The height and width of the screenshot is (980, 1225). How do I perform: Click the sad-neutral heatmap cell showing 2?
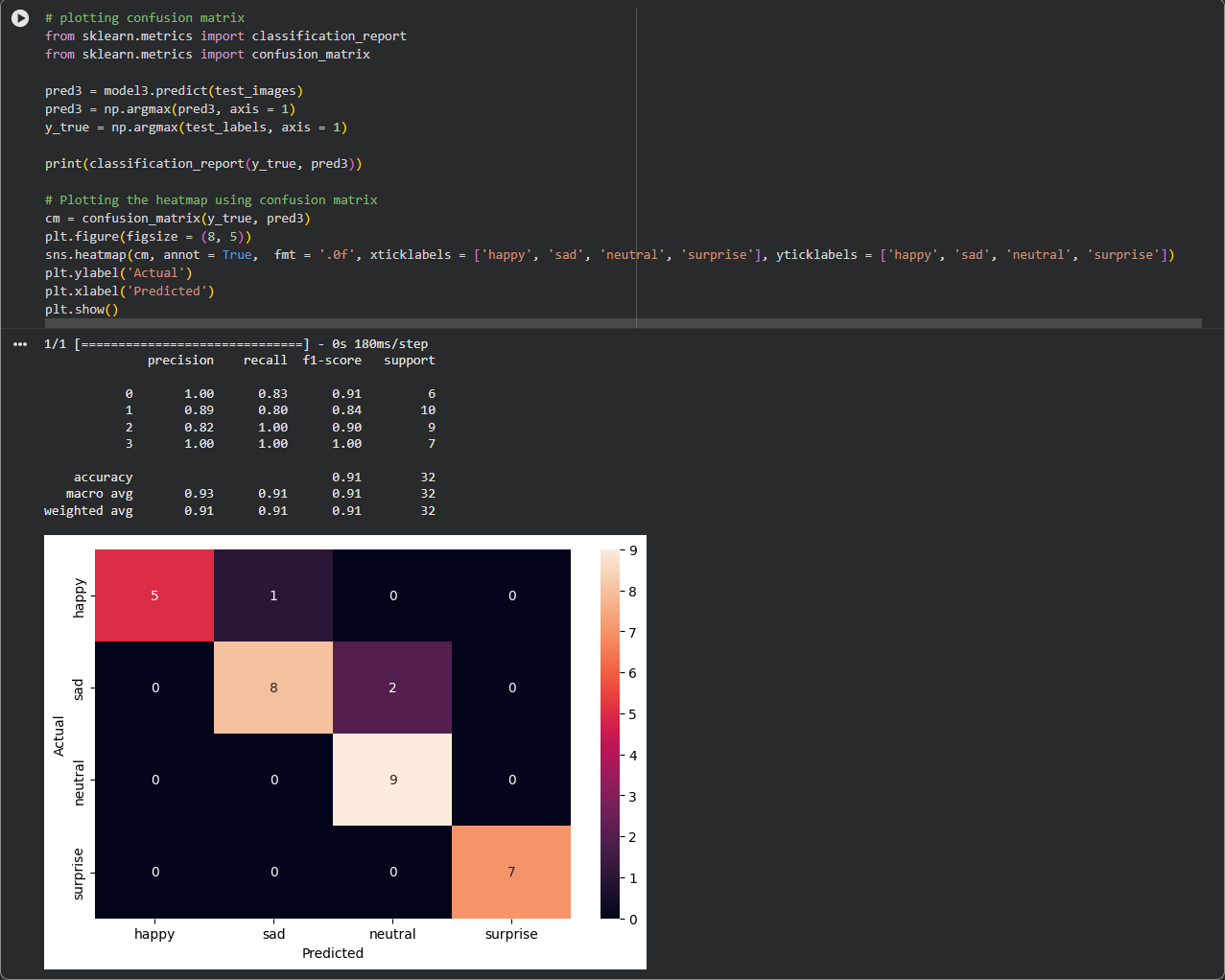[x=392, y=688]
